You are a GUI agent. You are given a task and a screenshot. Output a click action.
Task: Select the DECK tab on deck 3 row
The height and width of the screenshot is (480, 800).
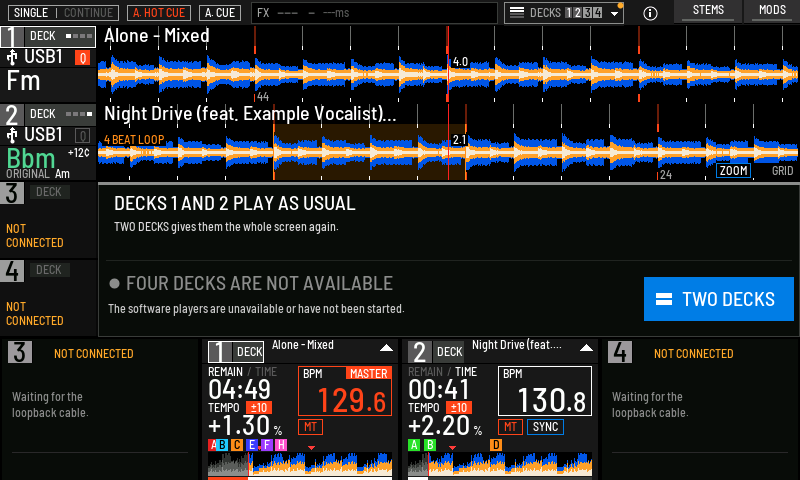tap(49, 192)
